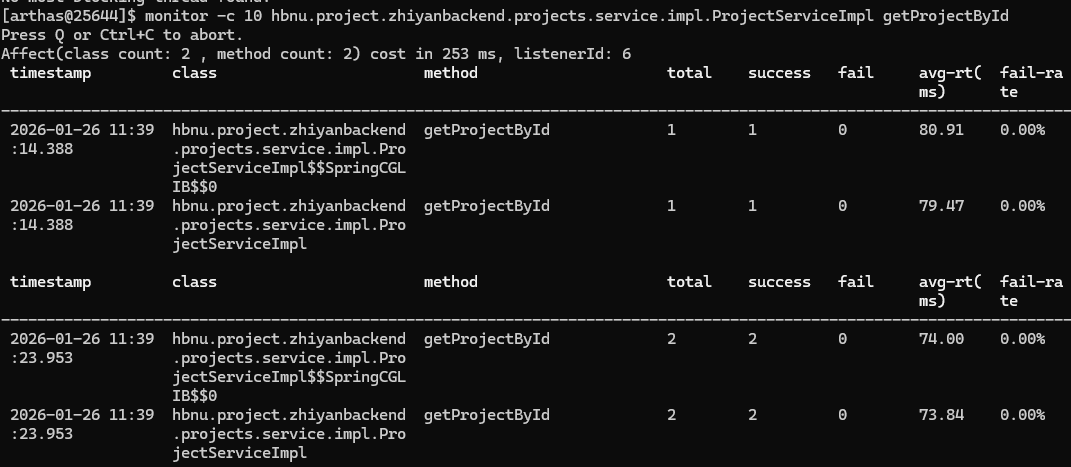
Task: Click the word monitor in the command
Action: 189,17
